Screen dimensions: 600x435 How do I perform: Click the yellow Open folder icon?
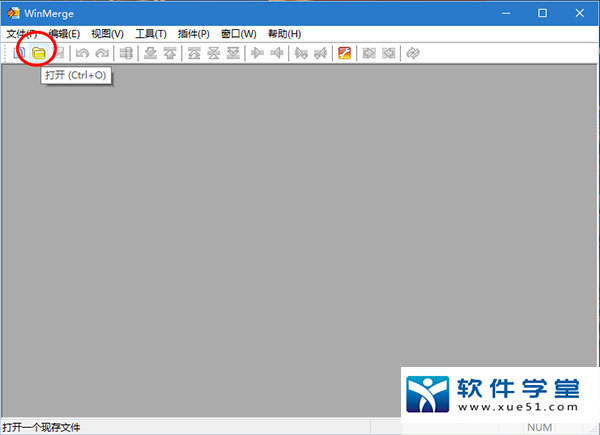coord(39,53)
